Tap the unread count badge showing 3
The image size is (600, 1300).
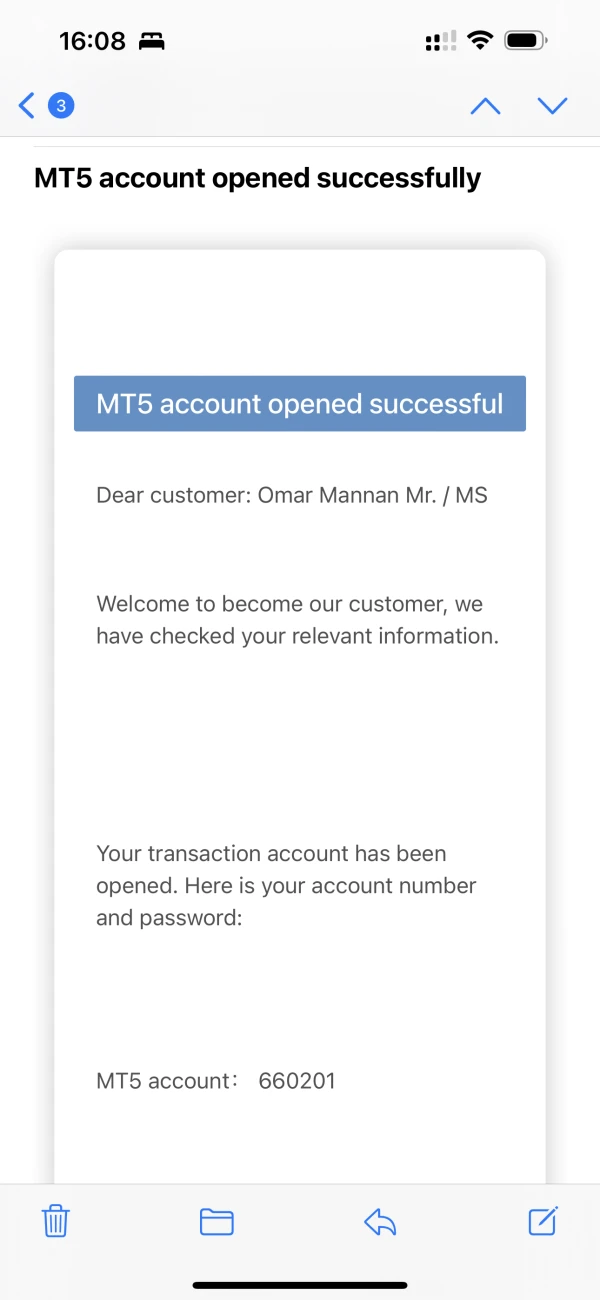61,105
